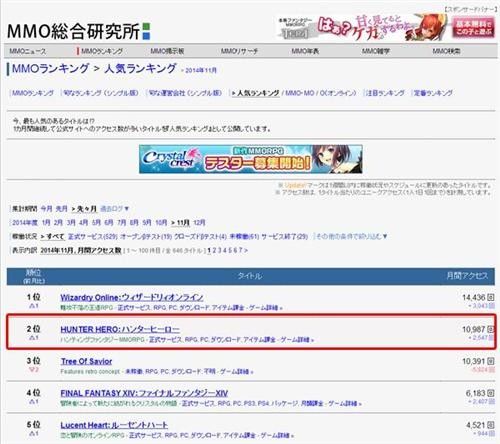Go to results page 5
Viewport: 500px width, 444px height.
point(230,250)
